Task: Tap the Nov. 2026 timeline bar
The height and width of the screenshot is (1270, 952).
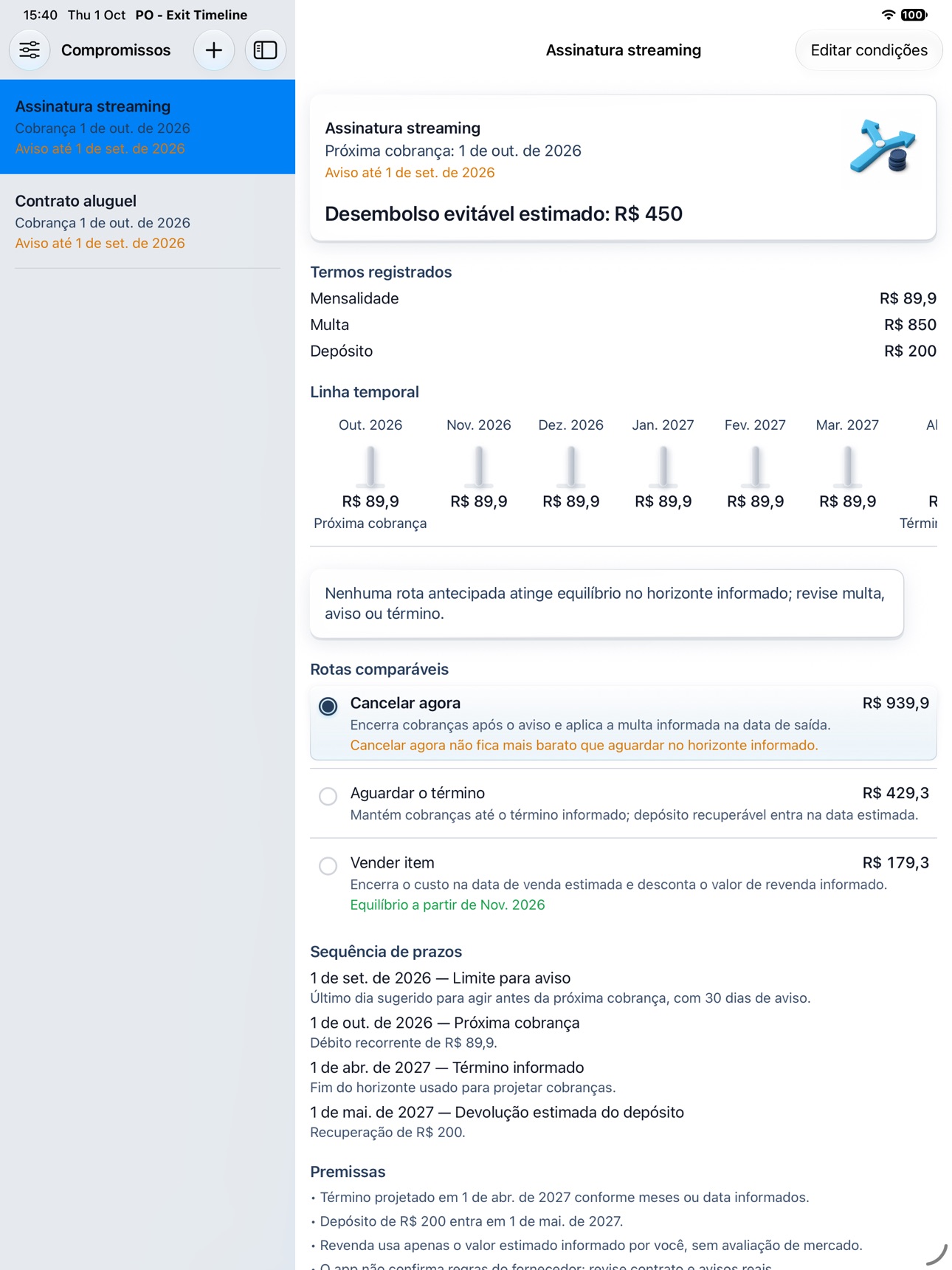Action: click(479, 467)
